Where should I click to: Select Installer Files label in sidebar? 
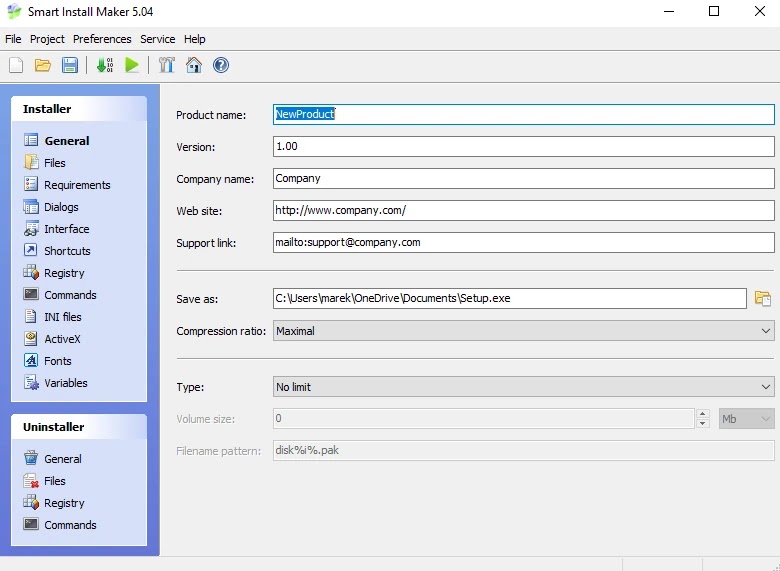pyautogui.click(x=55, y=163)
